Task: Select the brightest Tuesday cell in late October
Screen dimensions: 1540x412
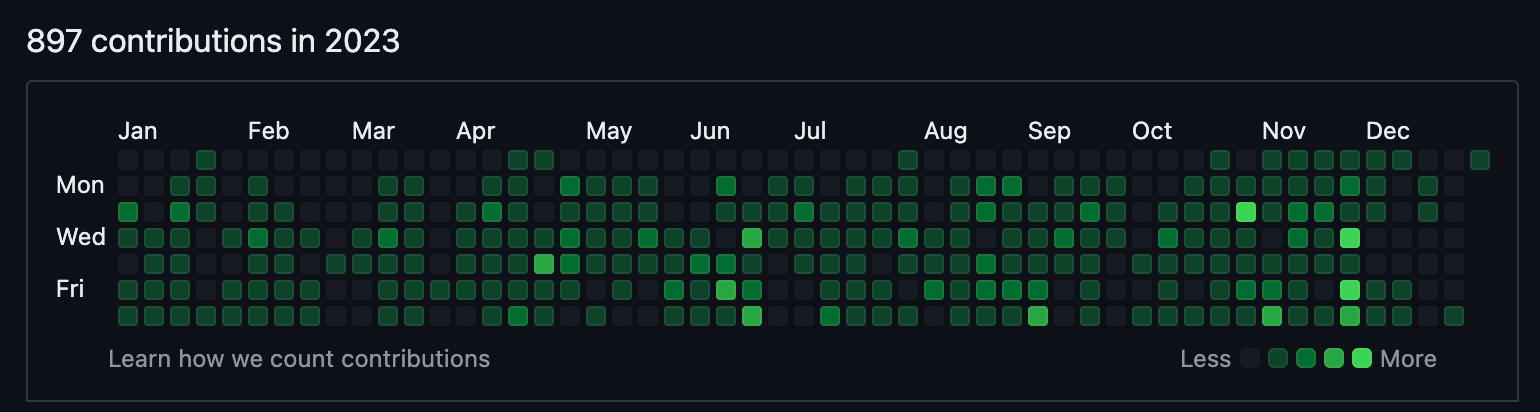Action: [x=1246, y=212]
